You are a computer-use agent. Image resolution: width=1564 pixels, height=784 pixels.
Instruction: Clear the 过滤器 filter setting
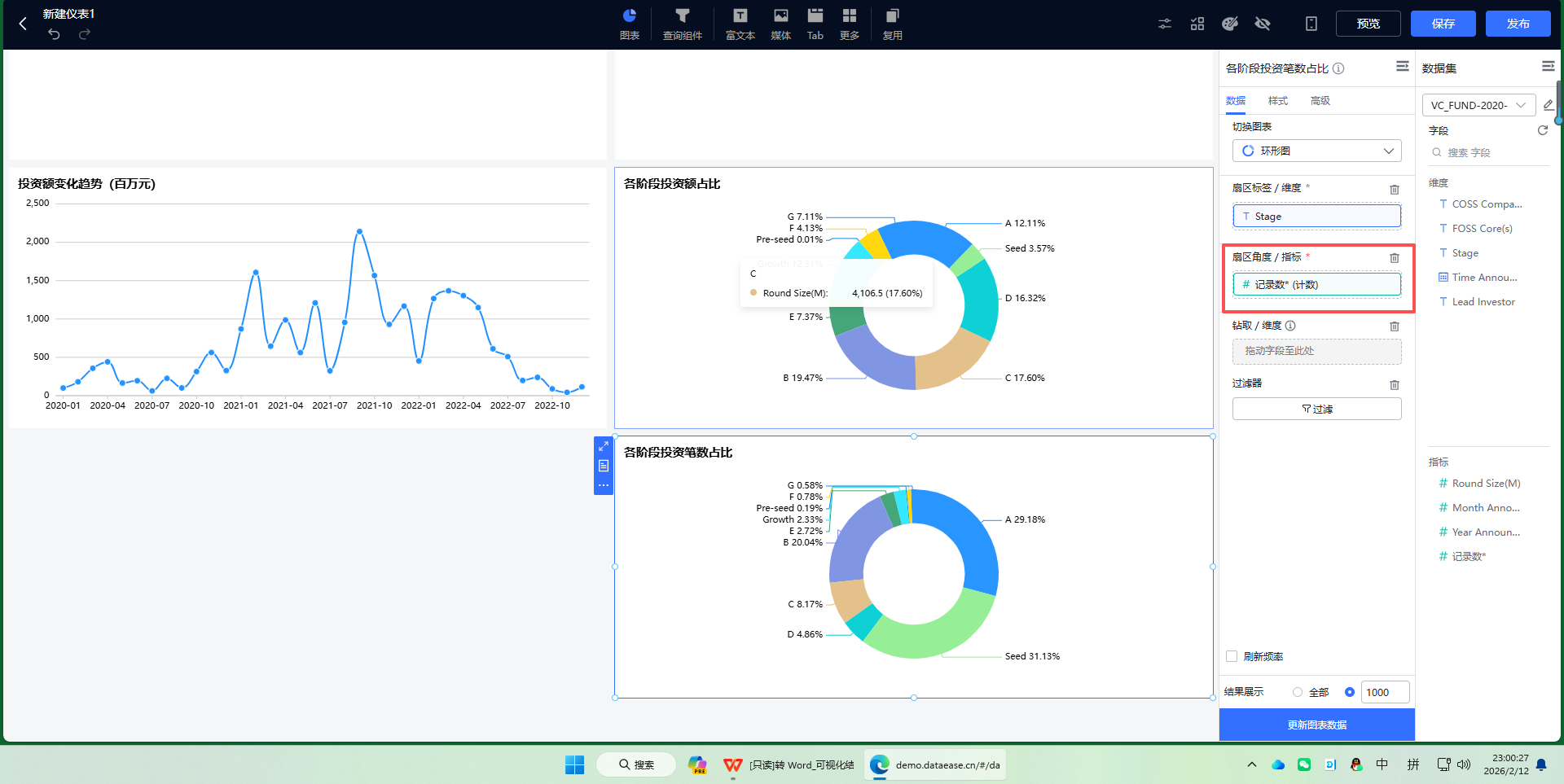1395,385
